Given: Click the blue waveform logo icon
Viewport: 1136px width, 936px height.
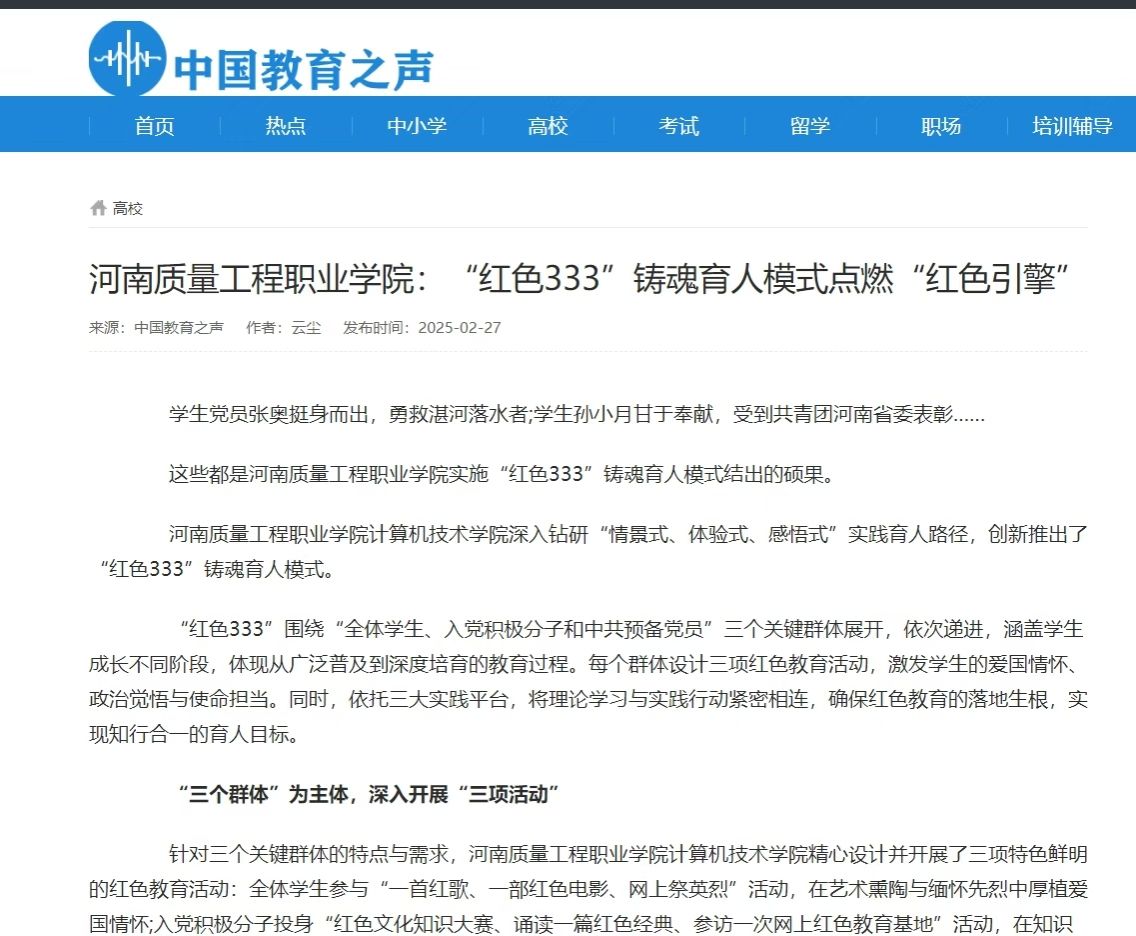Looking at the screenshot, I should (x=126, y=59).
